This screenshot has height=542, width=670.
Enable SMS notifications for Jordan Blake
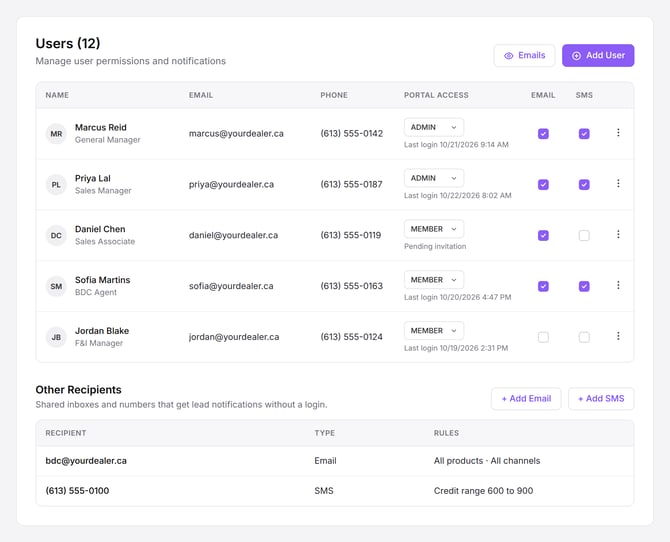[x=584, y=337]
